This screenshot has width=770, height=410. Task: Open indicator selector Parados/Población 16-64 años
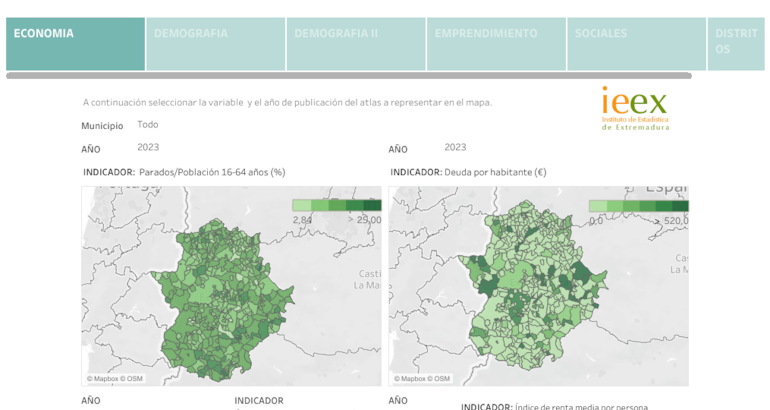coord(212,172)
